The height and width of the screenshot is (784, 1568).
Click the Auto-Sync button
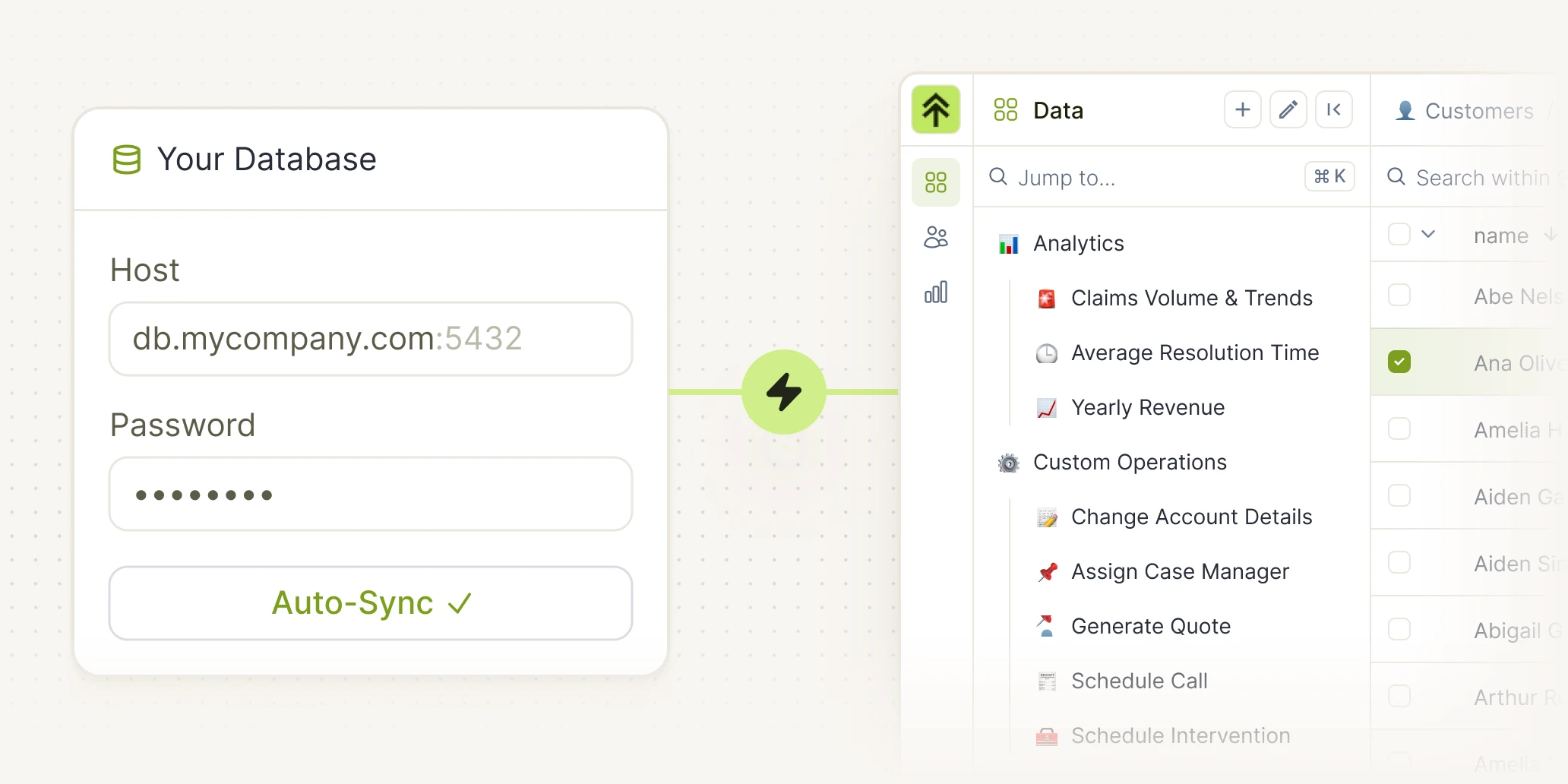370,602
